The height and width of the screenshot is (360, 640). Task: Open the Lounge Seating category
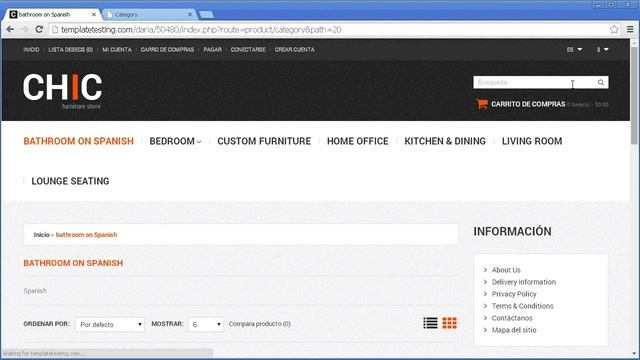[70, 181]
